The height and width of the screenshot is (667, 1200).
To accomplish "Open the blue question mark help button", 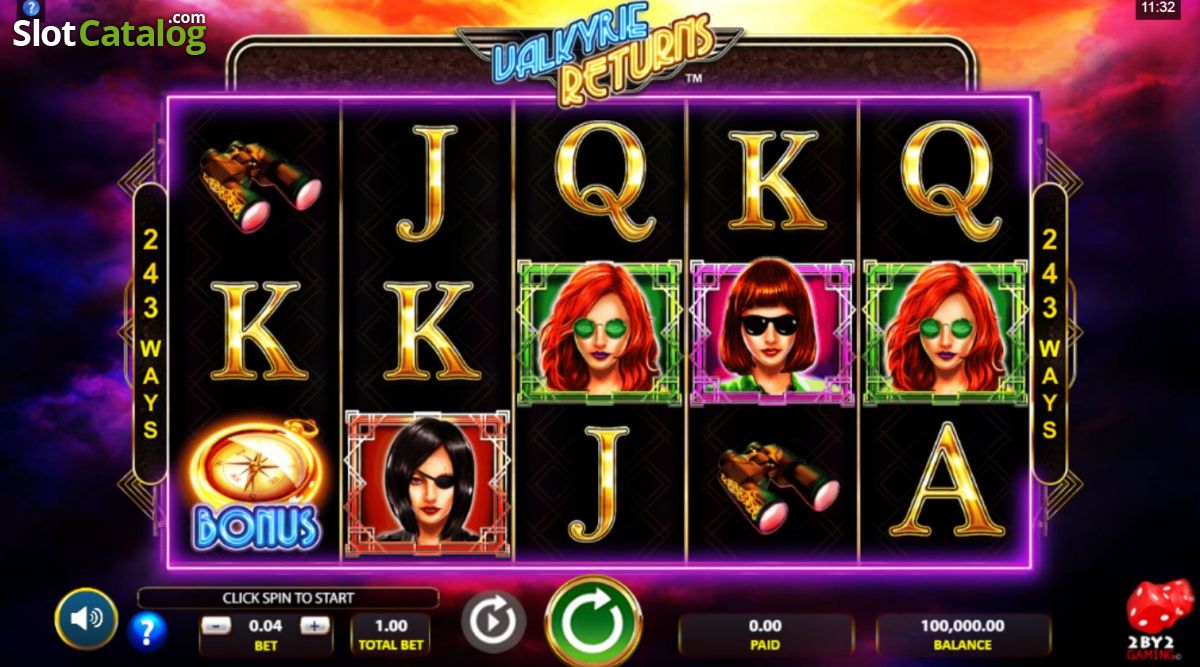I will click(148, 630).
